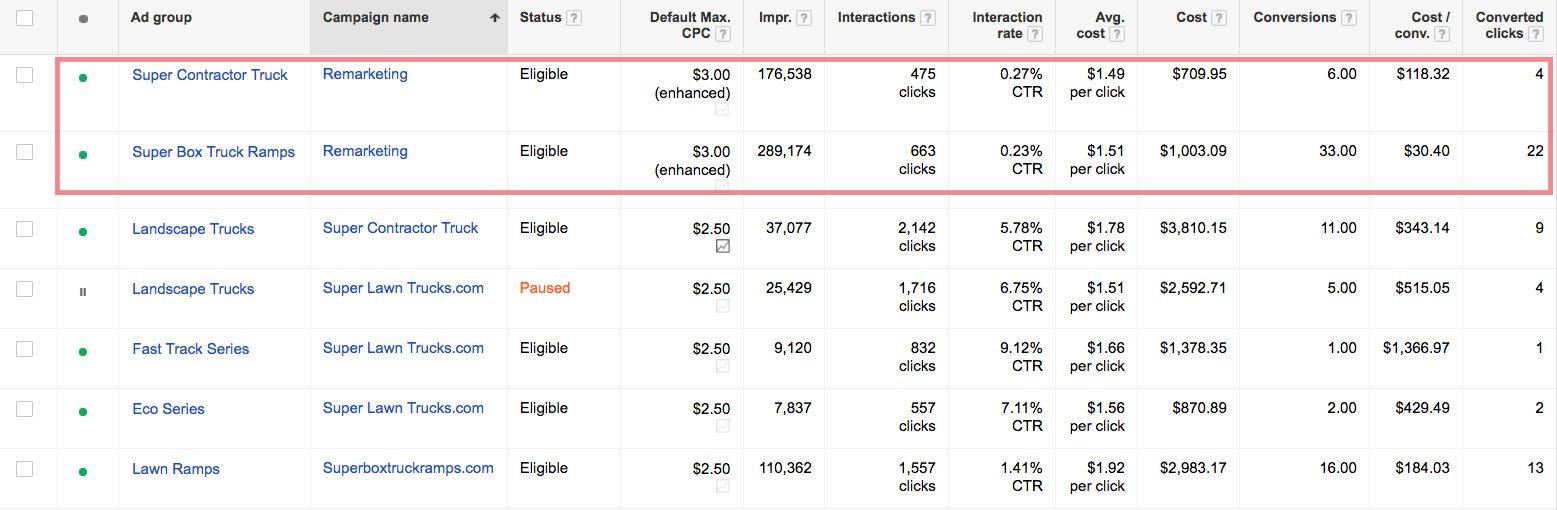
Task: Open paused status menu for Landscape Trucks
Action: 83,292
